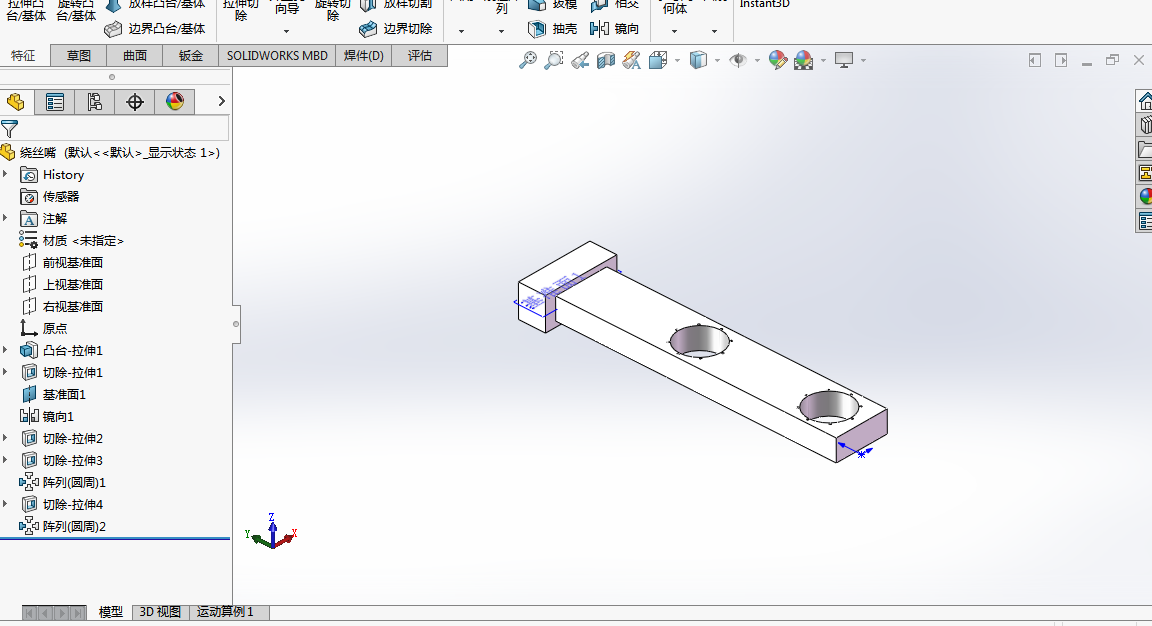This screenshot has height=626, width=1152.
Task: Expand right panel with arrow button
Action: click(x=1061, y=60)
